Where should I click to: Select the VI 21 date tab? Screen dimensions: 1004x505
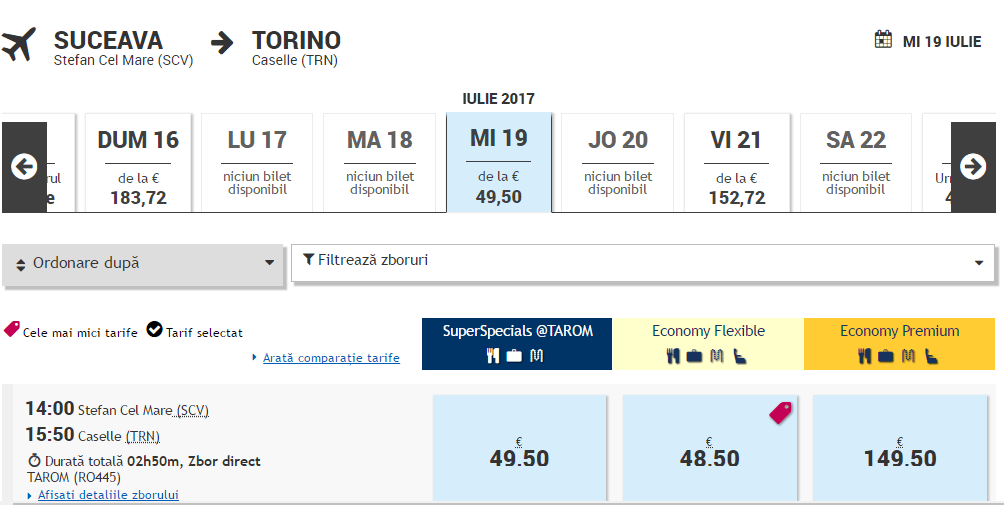736,163
